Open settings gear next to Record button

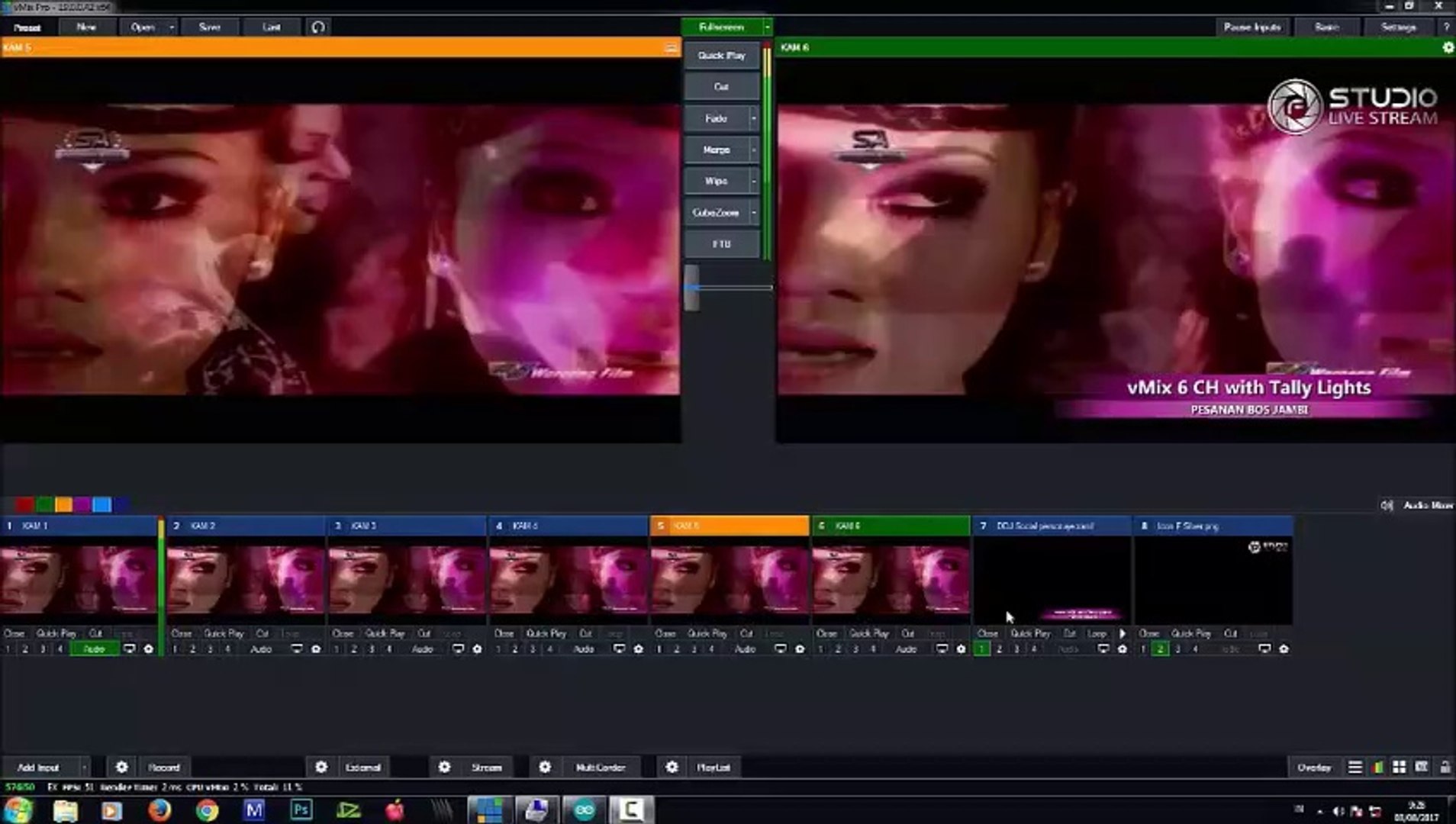pos(121,767)
